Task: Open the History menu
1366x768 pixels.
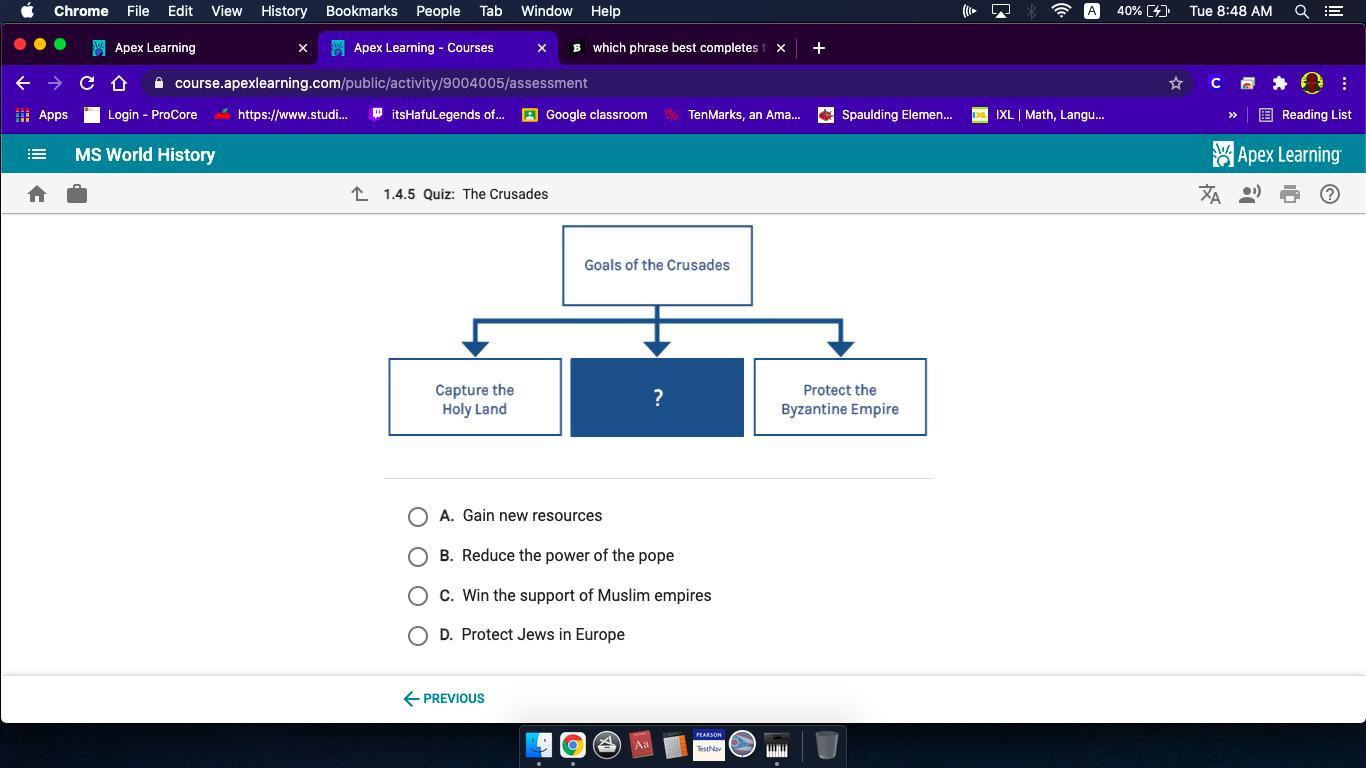Action: pos(284,11)
